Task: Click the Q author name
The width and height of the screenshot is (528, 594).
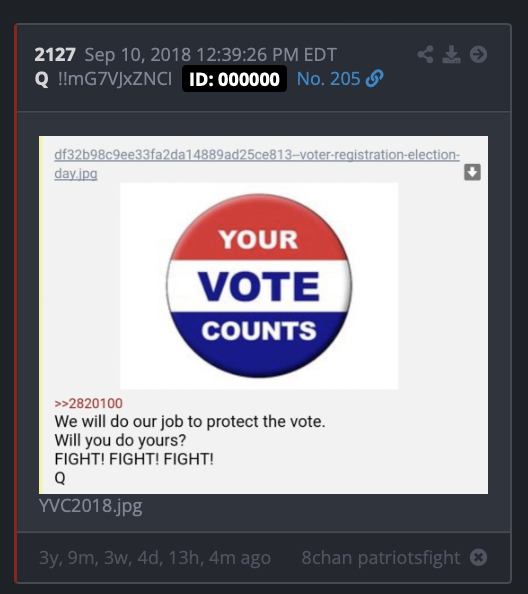Action: click(42, 79)
